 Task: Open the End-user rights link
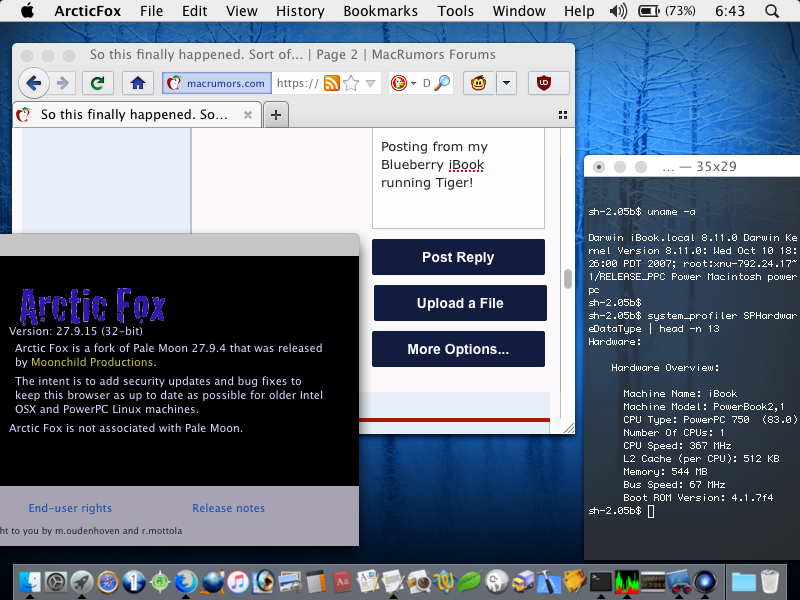(70, 508)
